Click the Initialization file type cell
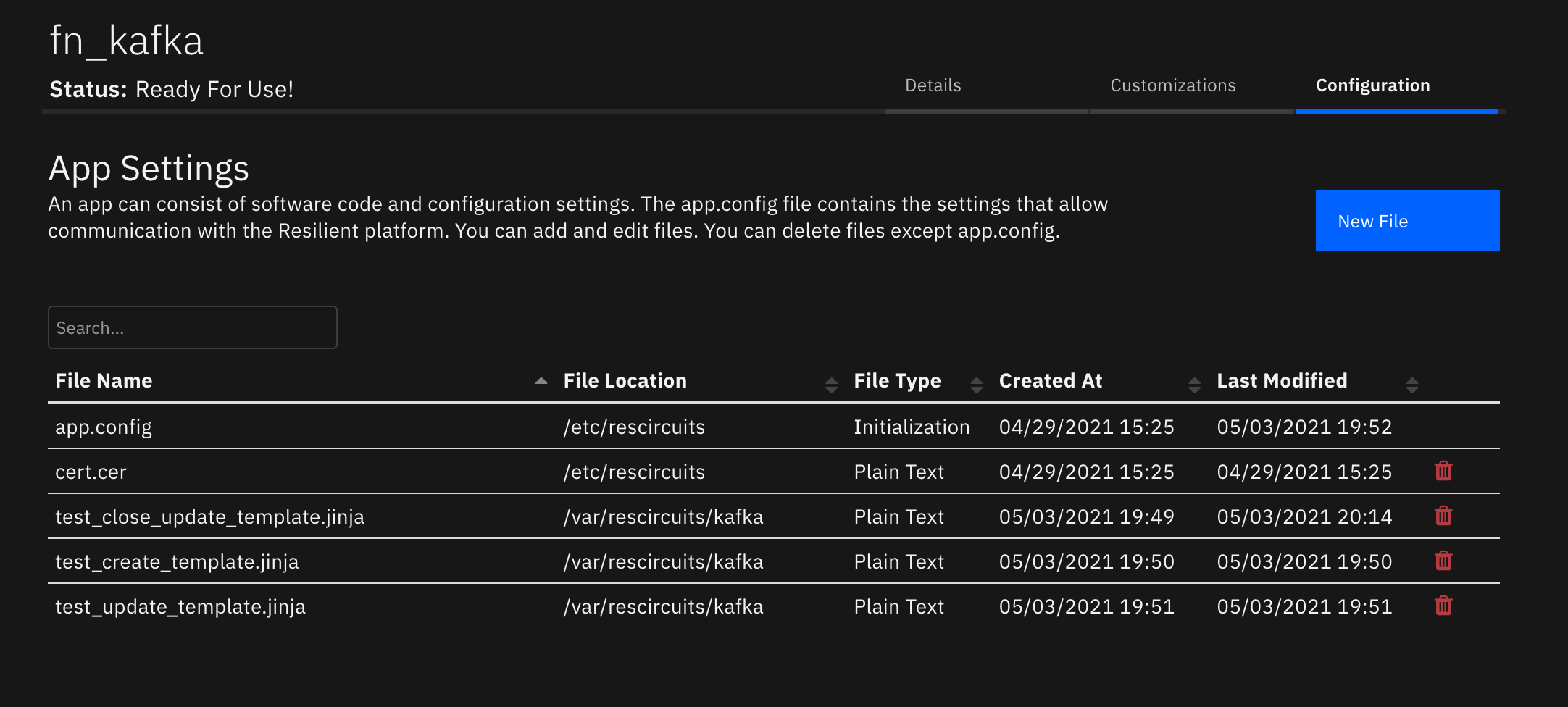The height and width of the screenshot is (707, 1568). coord(912,427)
